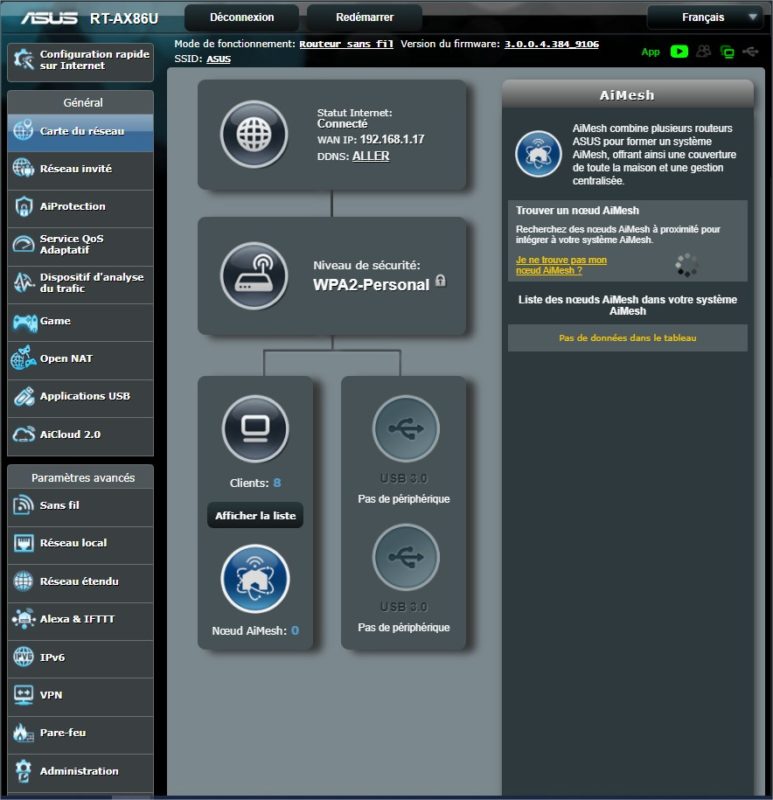Viewport: 773px width, 800px height.
Task: Click the Pare-feu flame icon
Action: (22, 733)
